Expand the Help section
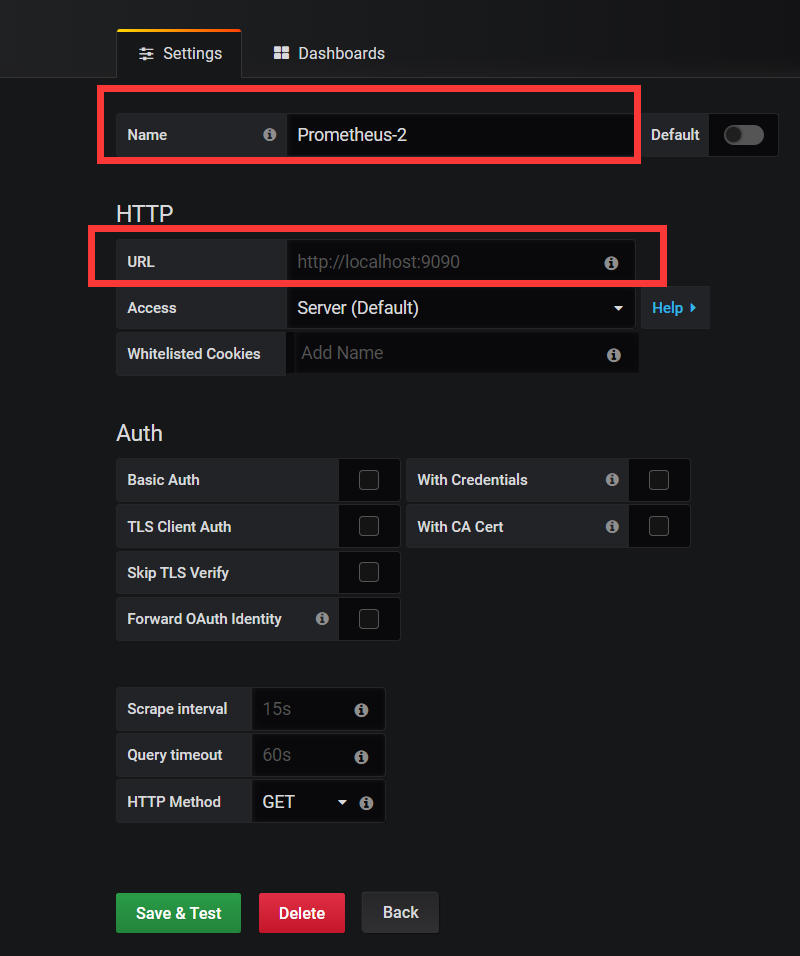This screenshot has width=800, height=956. (675, 308)
